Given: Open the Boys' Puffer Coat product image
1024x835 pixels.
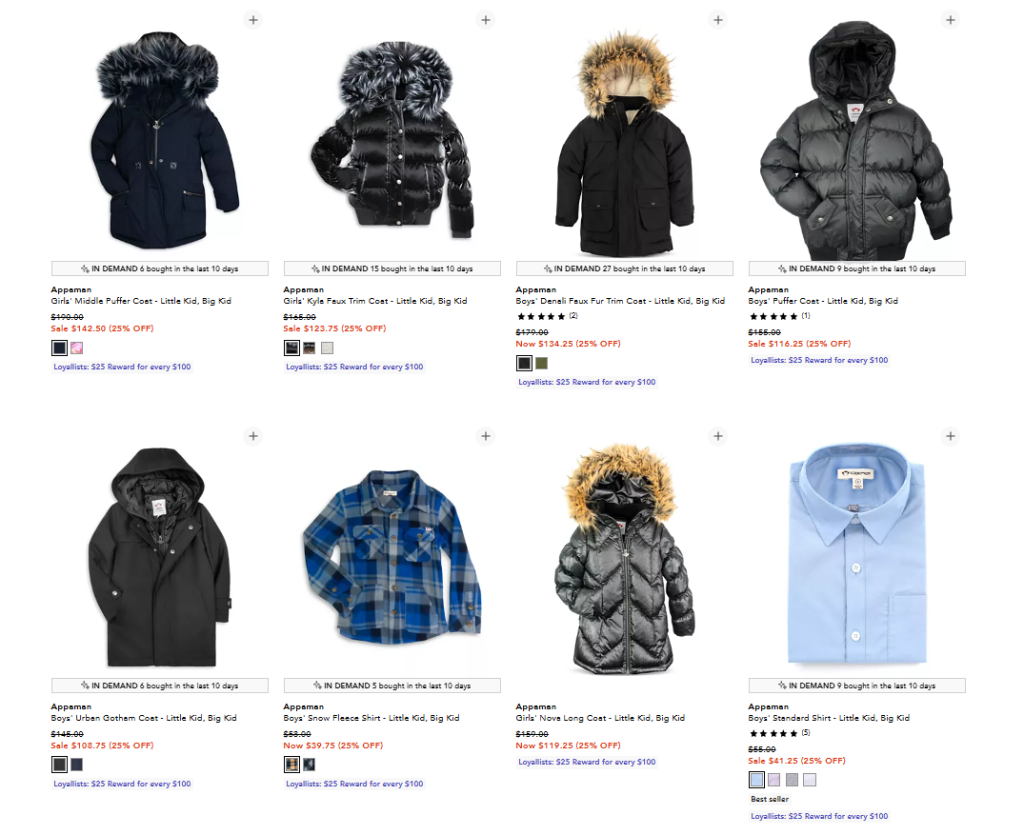Looking at the screenshot, I should 857,140.
